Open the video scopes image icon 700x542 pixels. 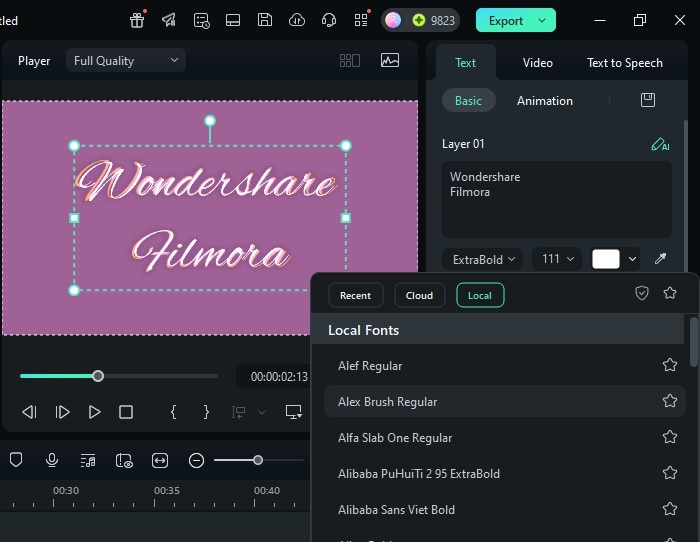pos(390,60)
